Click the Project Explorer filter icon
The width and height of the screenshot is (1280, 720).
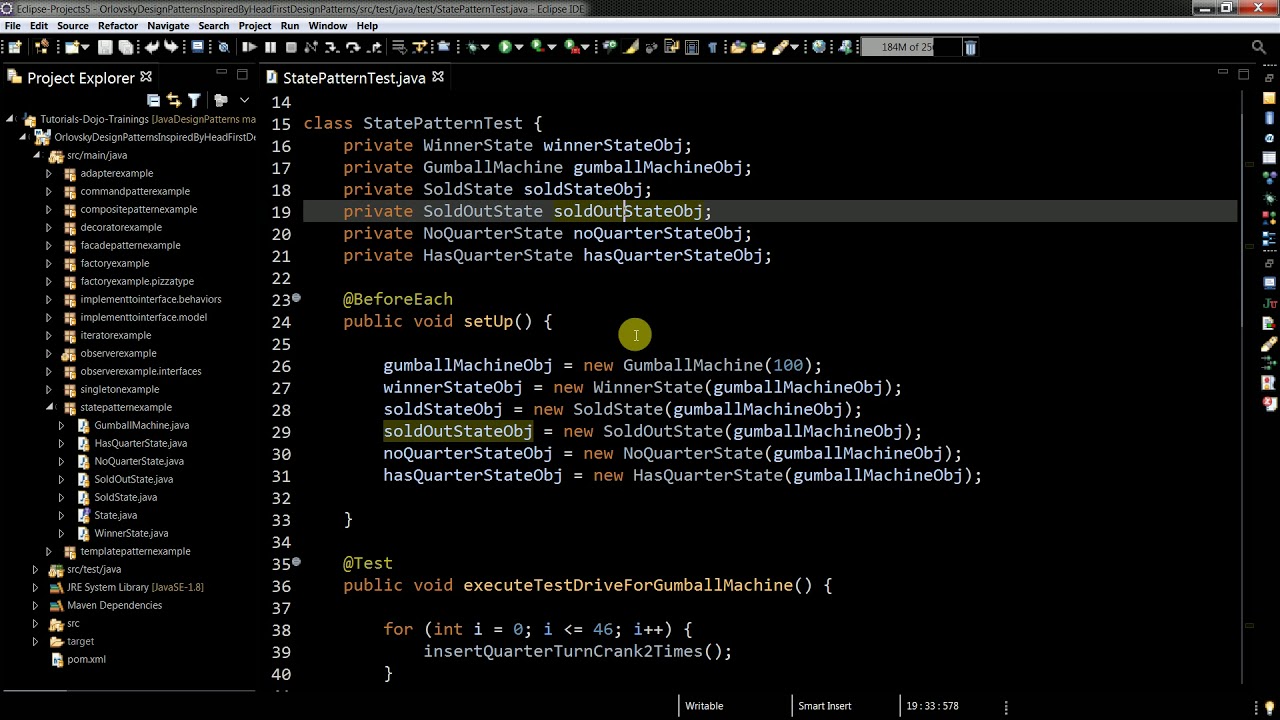coord(194,99)
